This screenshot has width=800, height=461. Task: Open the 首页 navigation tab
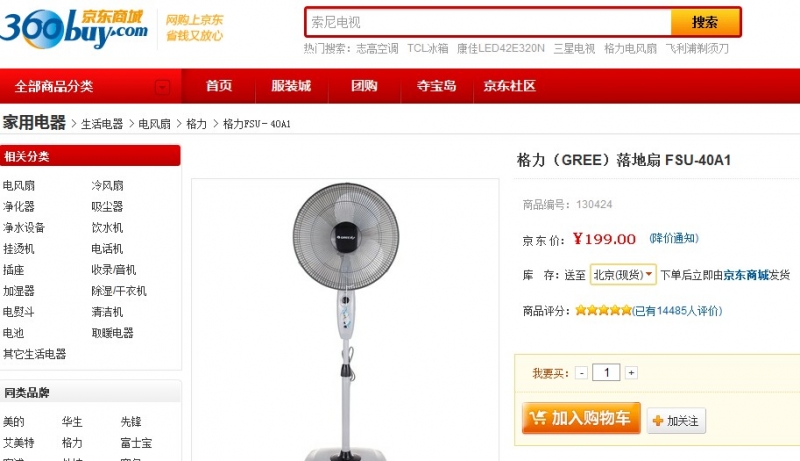(x=219, y=86)
